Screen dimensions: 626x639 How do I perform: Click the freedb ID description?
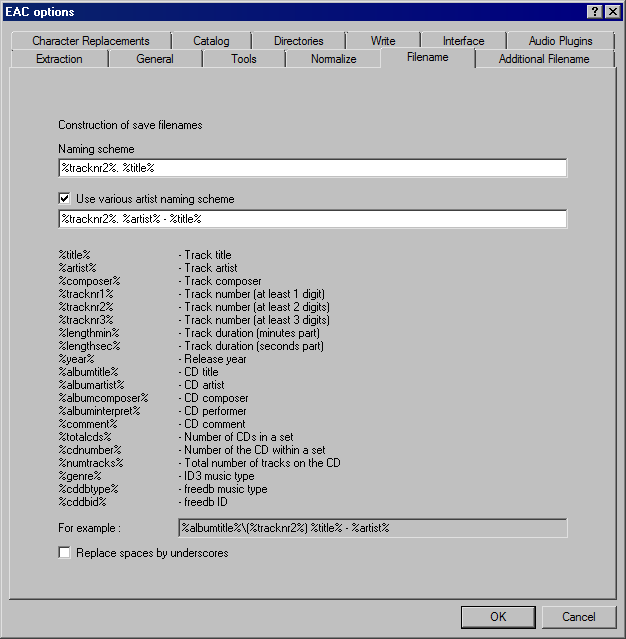click(203, 502)
